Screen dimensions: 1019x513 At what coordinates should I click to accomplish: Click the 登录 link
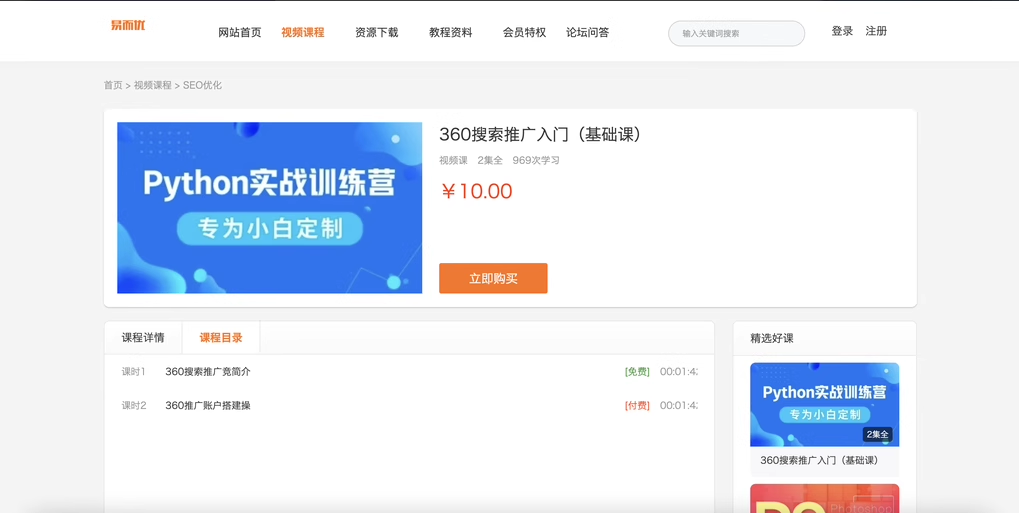(x=842, y=31)
